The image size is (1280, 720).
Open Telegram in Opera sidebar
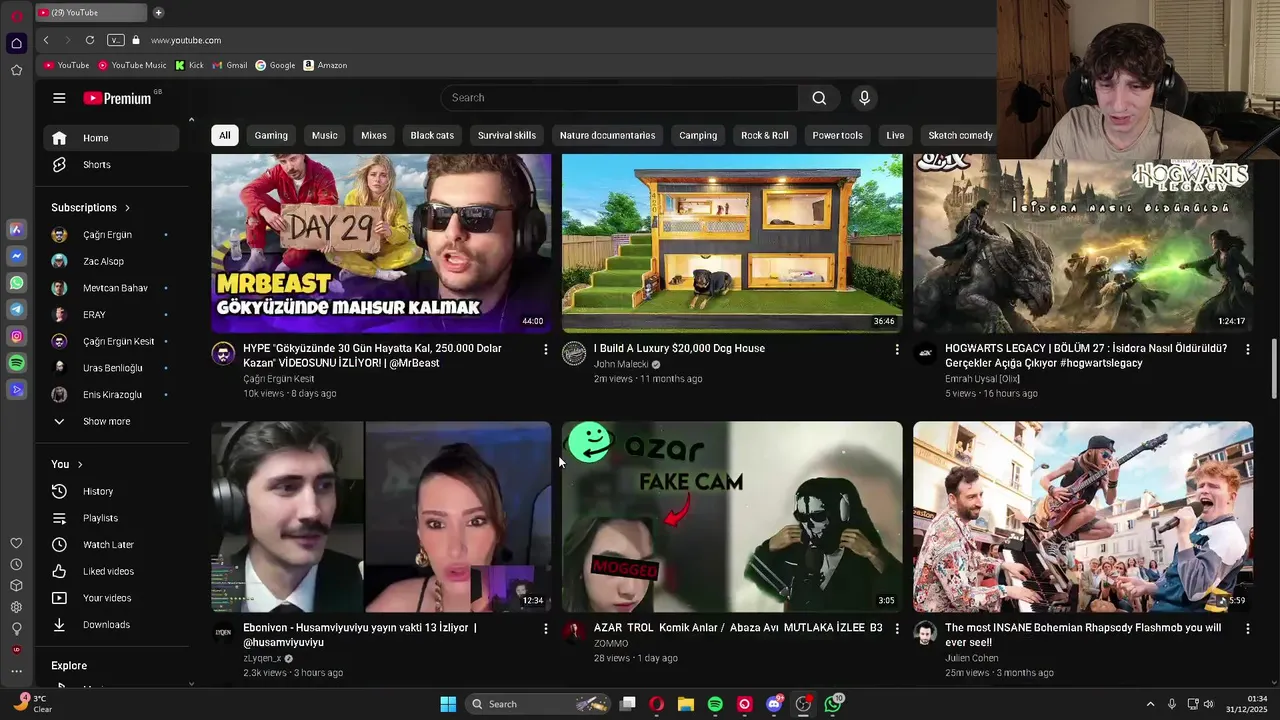point(16,310)
